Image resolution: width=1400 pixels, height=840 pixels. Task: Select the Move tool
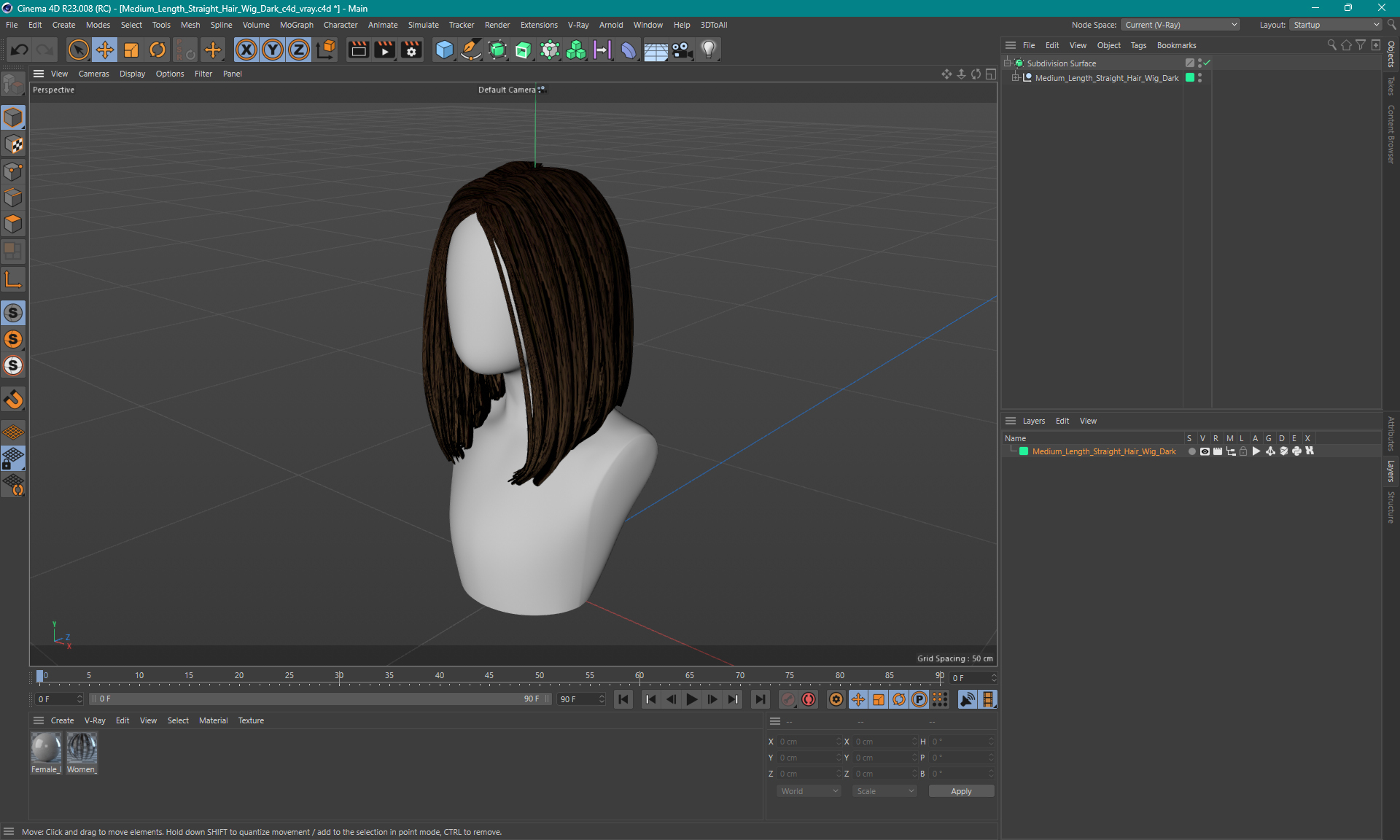pyautogui.click(x=105, y=50)
